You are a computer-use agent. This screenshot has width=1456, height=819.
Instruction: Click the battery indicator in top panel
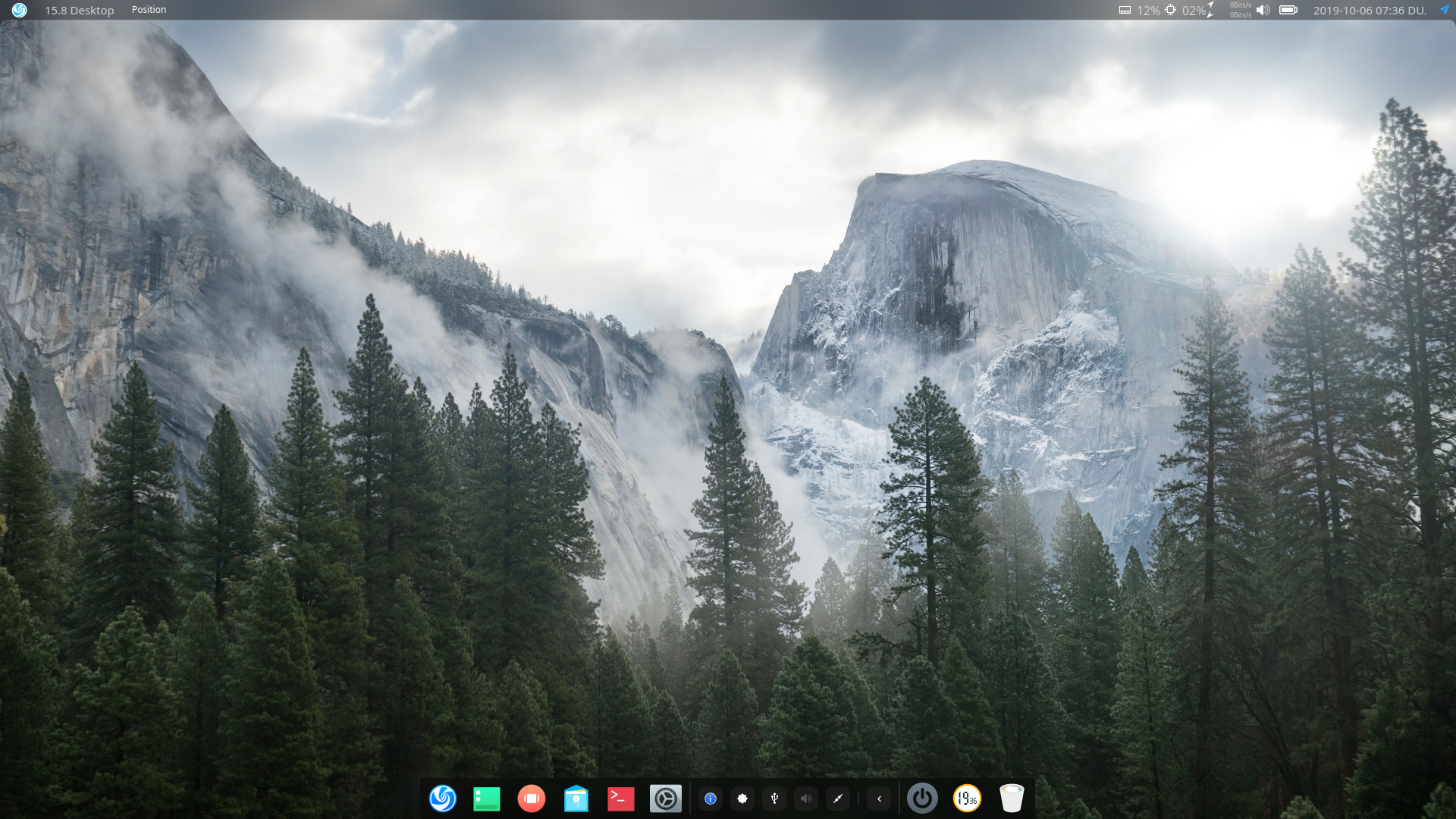pyautogui.click(x=1288, y=10)
